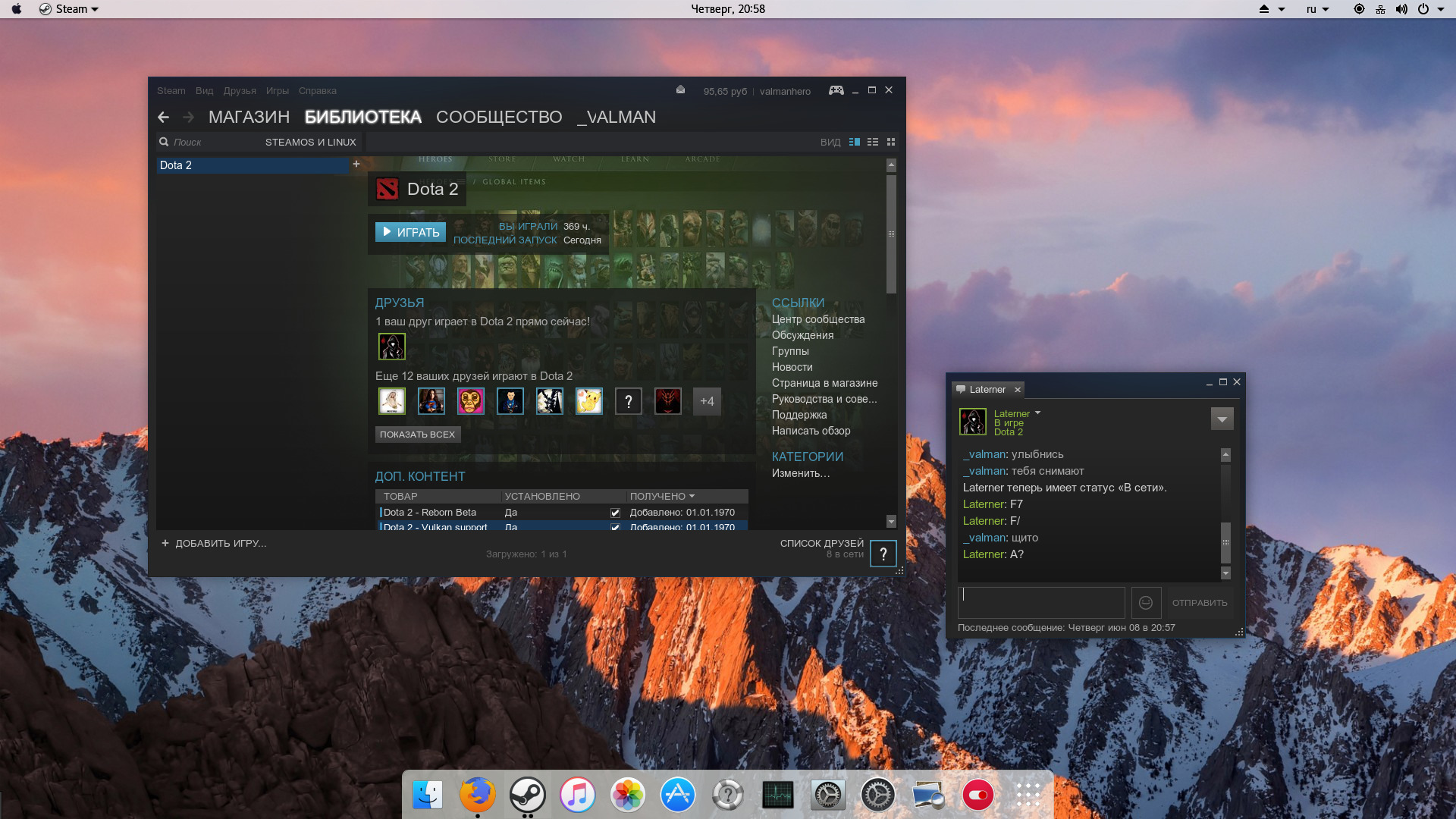This screenshot has width=1456, height=819.
Task: Switch to the СООБЩЕСТВО tab
Action: point(499,117)
